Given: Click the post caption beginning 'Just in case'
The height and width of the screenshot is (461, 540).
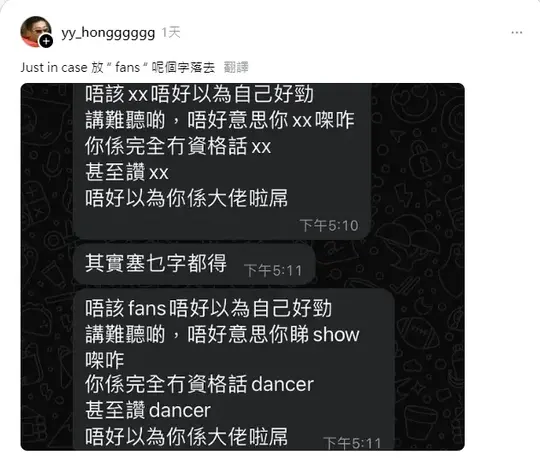Looking at the screenshot, I should coord(118,67).
